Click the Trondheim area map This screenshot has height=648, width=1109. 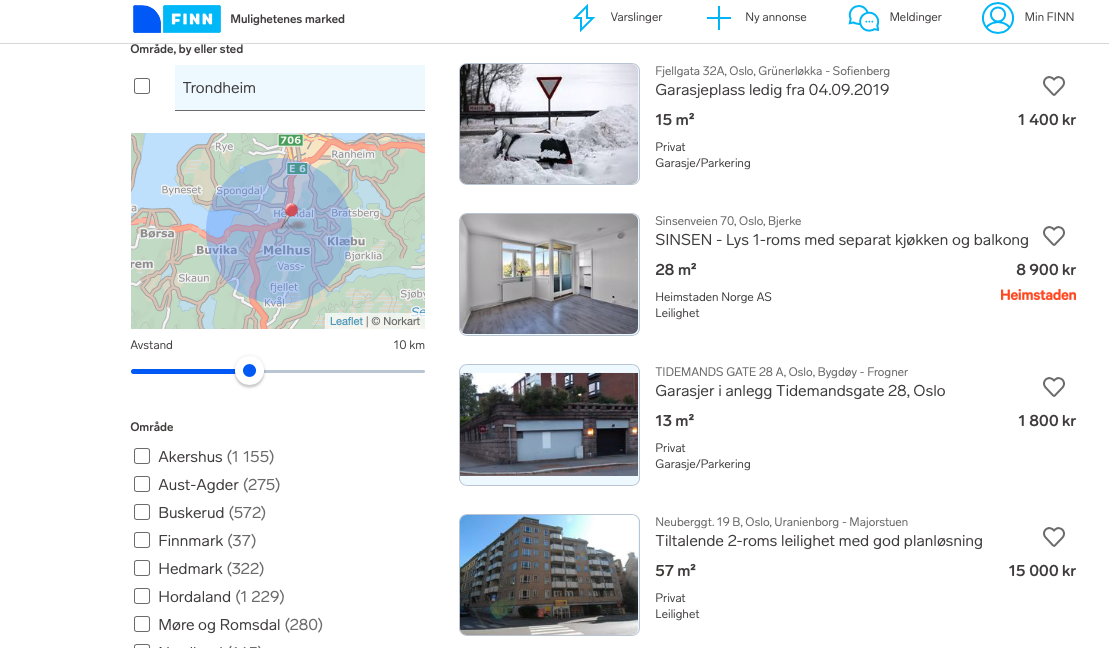coord(278,231)
